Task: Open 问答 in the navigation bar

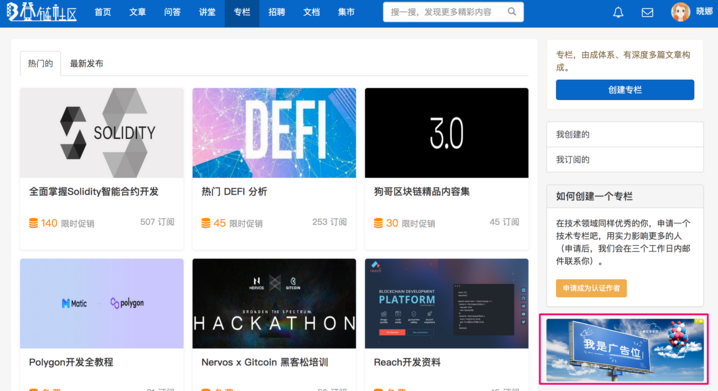Action: [x=172, y=12]
